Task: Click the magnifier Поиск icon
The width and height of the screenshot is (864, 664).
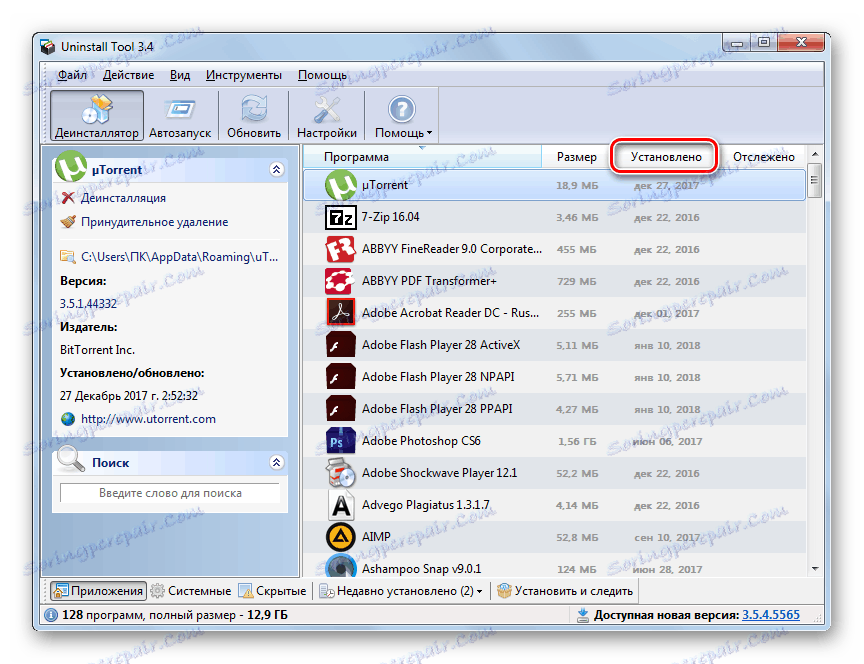Action: pyautogui.click(x=70, y=460)
